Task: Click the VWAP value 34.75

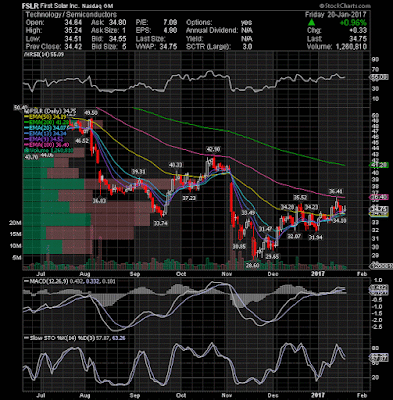Action: (x=169, y=47)
